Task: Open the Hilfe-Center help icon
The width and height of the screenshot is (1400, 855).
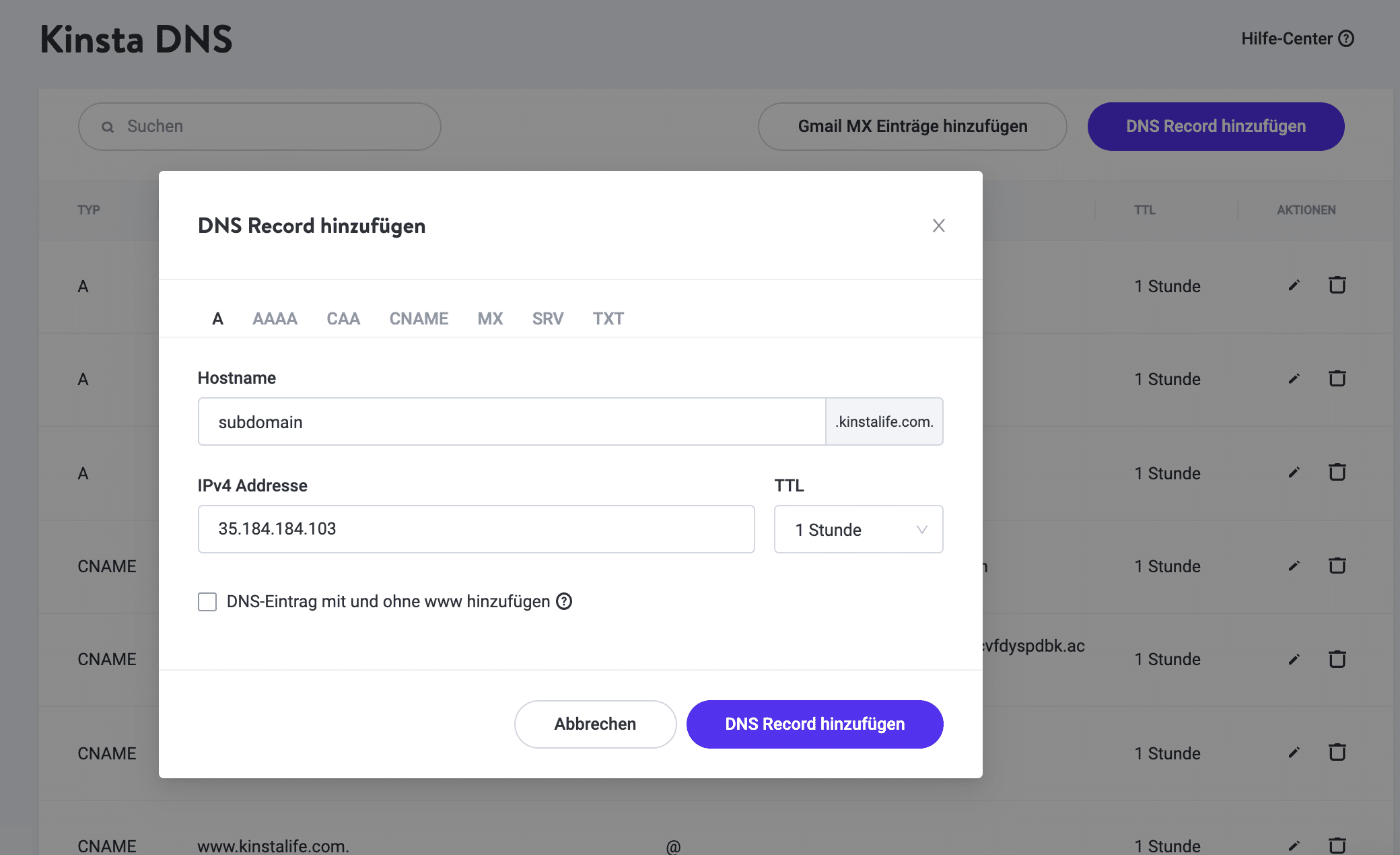Action: tap(1346, 38)
